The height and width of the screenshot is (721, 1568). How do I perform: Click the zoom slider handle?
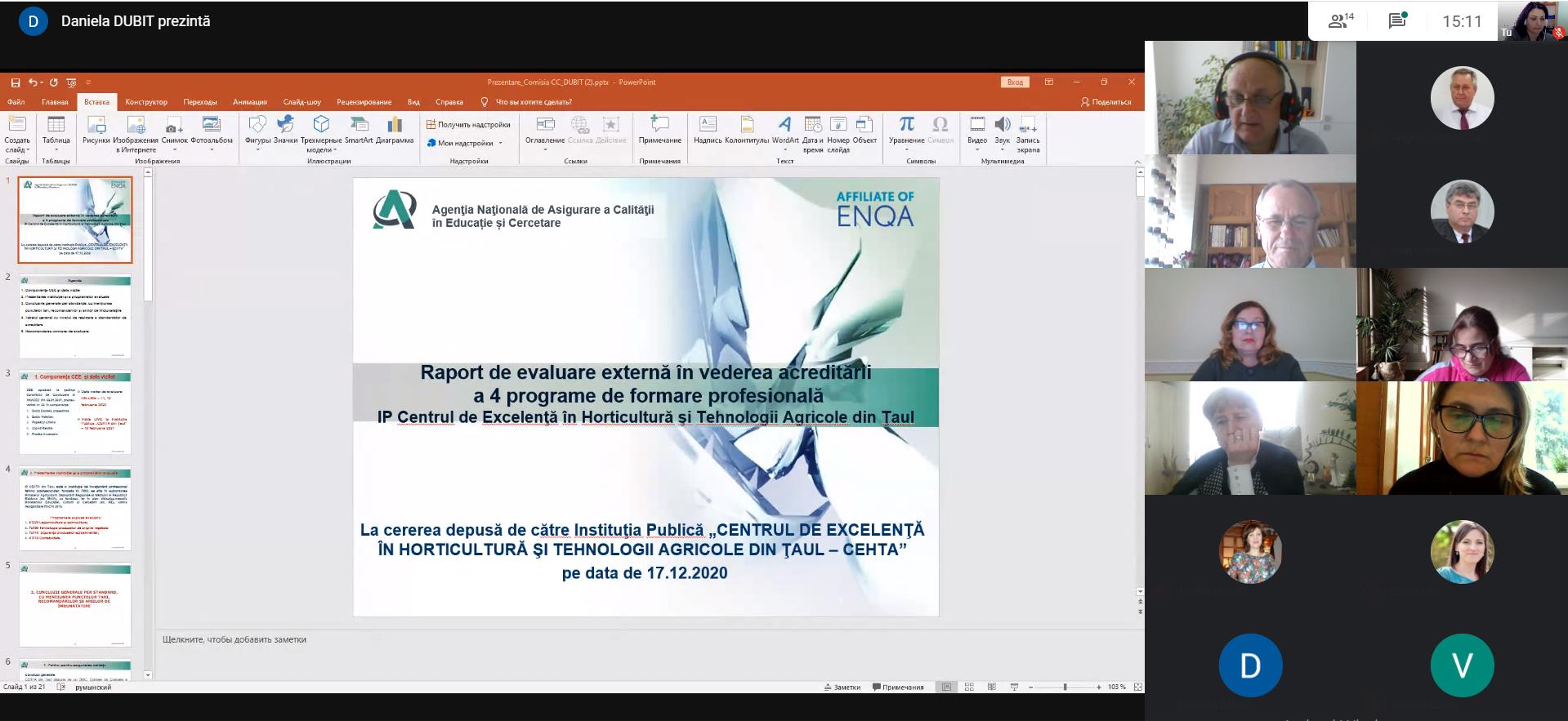(x=1065, y=688)
